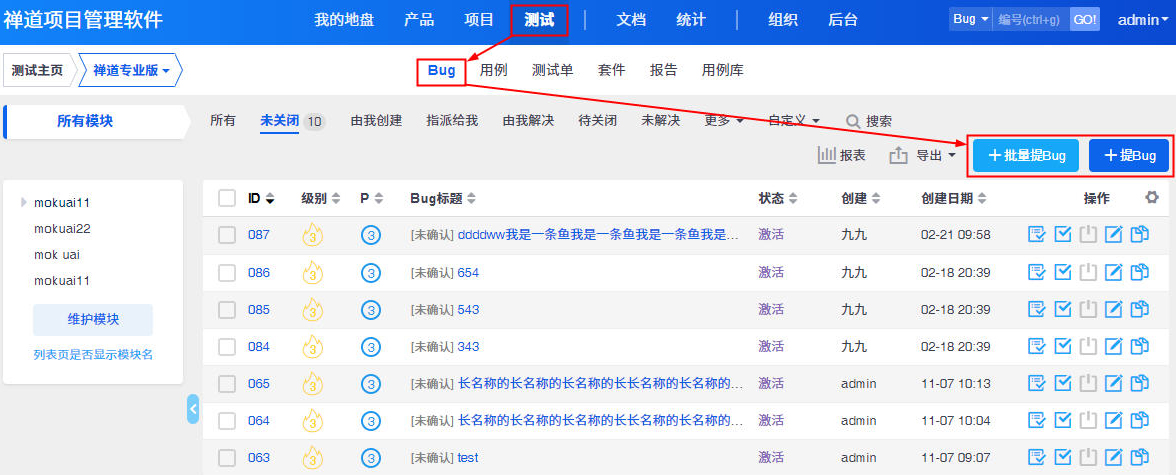Tick the checkbox for bug 087
This screenshot has height=475, width=1176.
click(226, 235)
